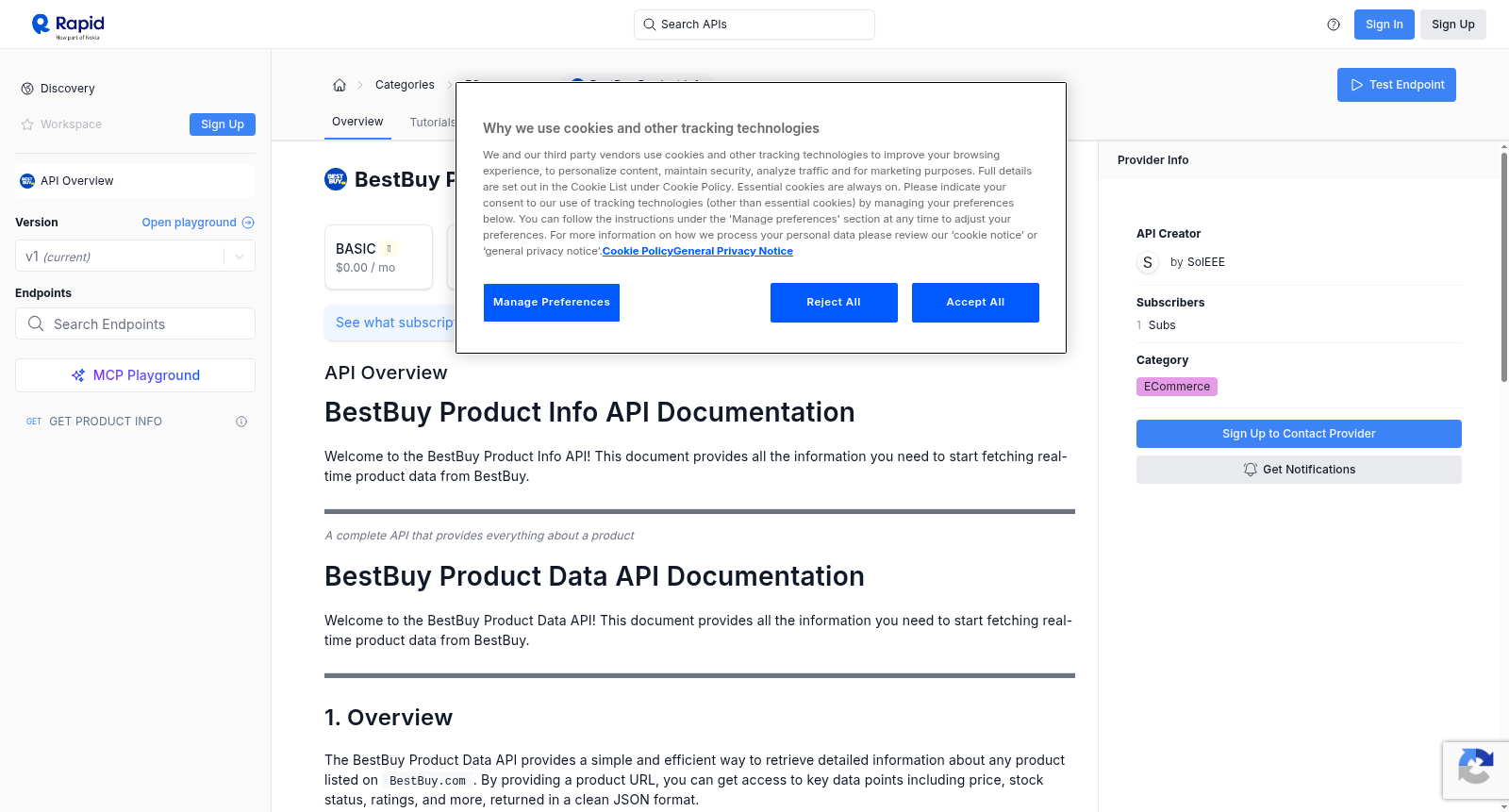Image resolution: width=1509 pixels, height=812 pixels.
Task: Click the Sign Up button in the header
Action: (x=1452, y=25)
